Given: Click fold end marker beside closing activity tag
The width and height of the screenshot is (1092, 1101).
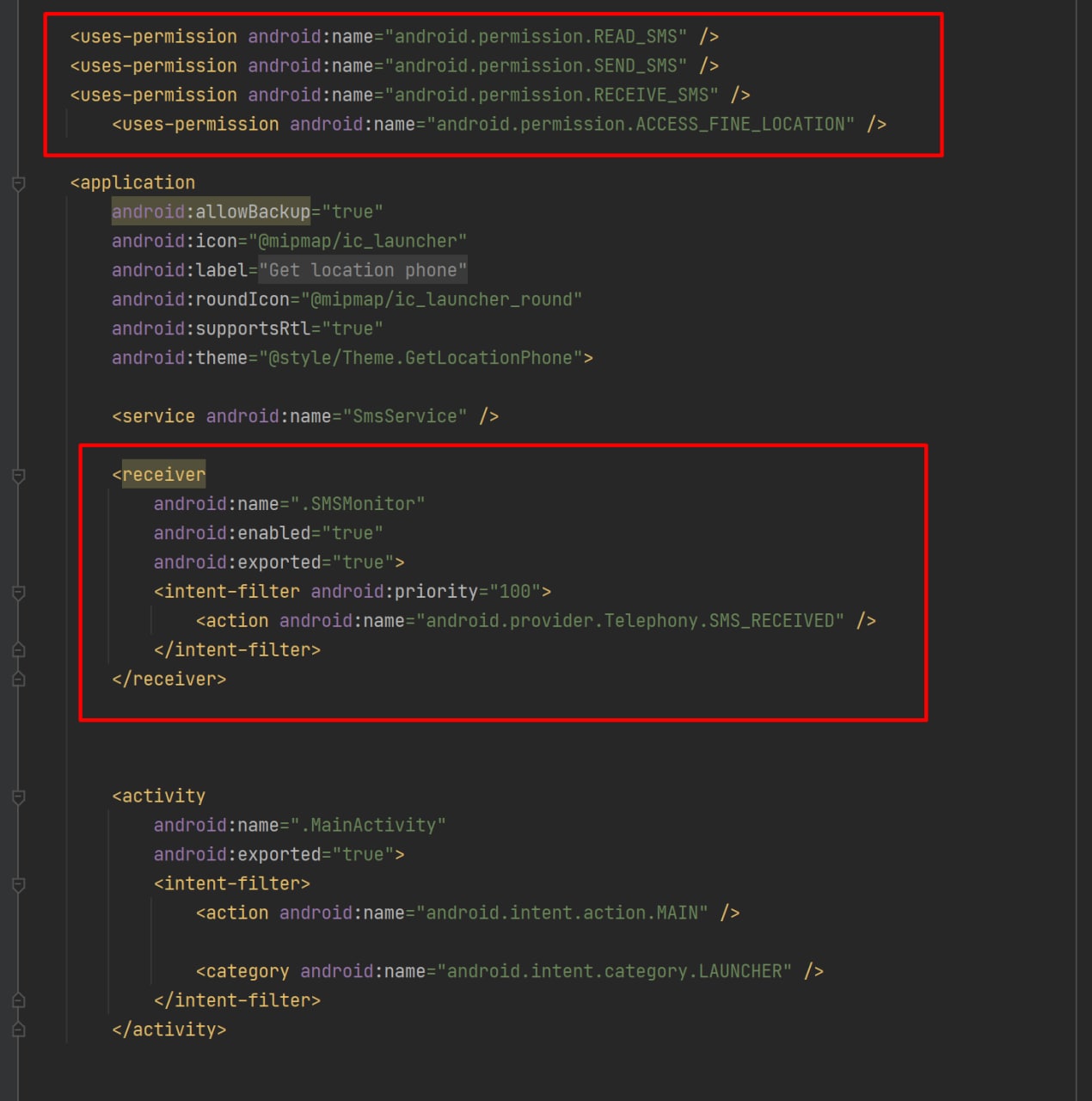Looking at the screenshot, I should [18, 1030].
